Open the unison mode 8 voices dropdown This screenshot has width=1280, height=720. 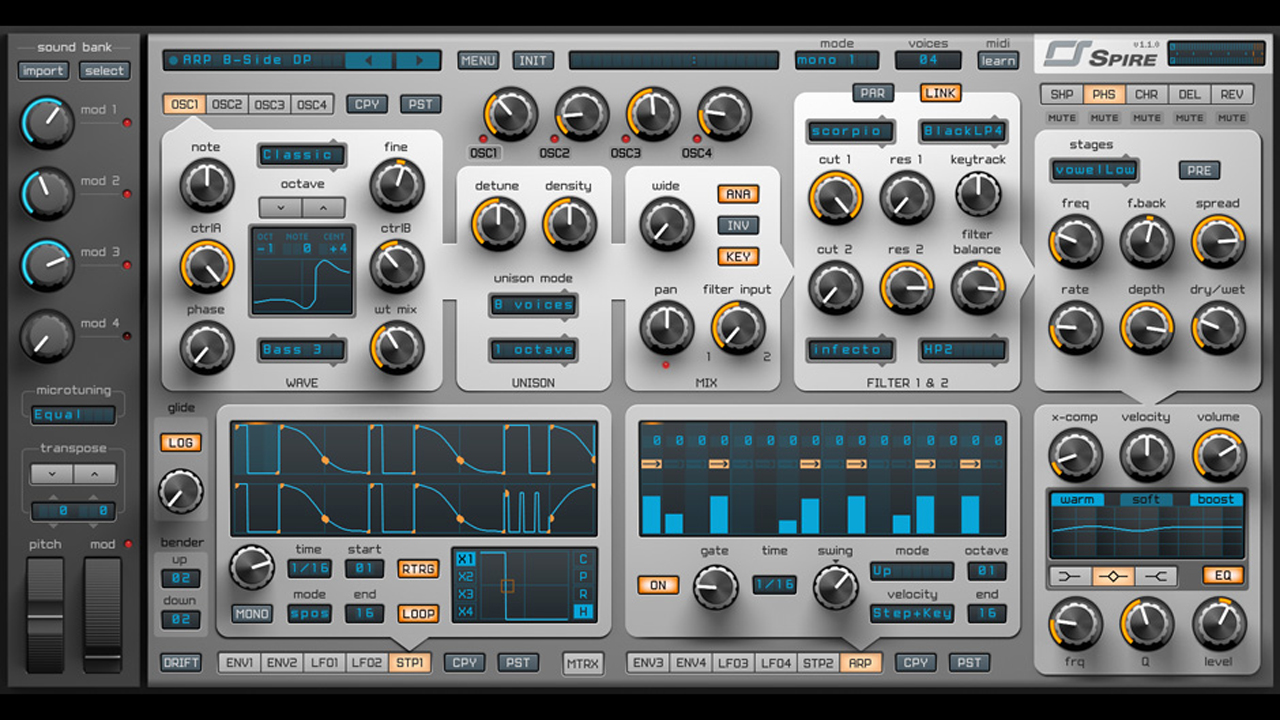pyautogui.click(x=533, y=305)
